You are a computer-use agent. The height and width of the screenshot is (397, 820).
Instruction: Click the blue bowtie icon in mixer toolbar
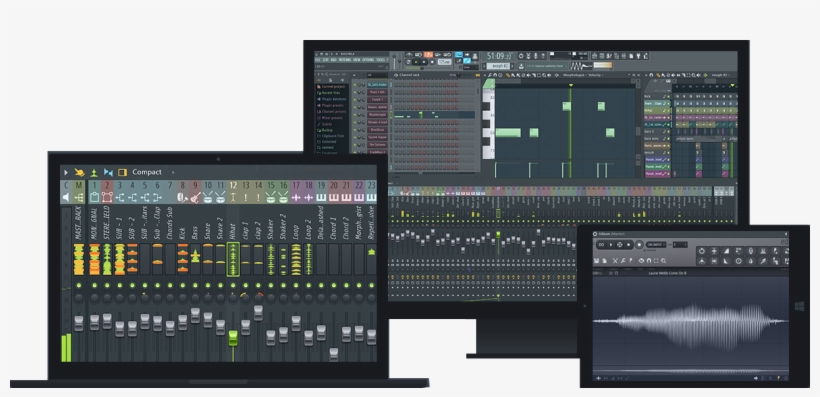coord(108,172)
